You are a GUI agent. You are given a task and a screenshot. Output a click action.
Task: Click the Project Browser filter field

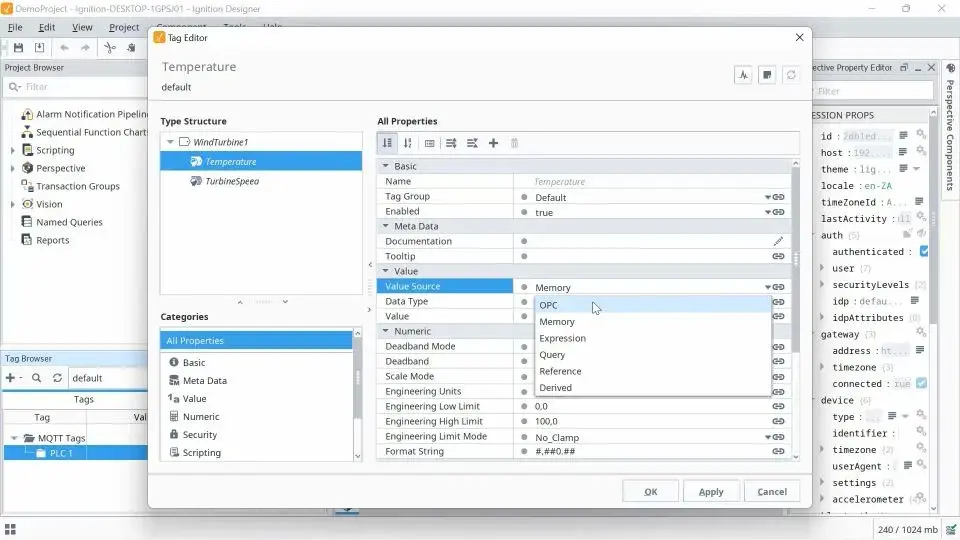[75, 87]
